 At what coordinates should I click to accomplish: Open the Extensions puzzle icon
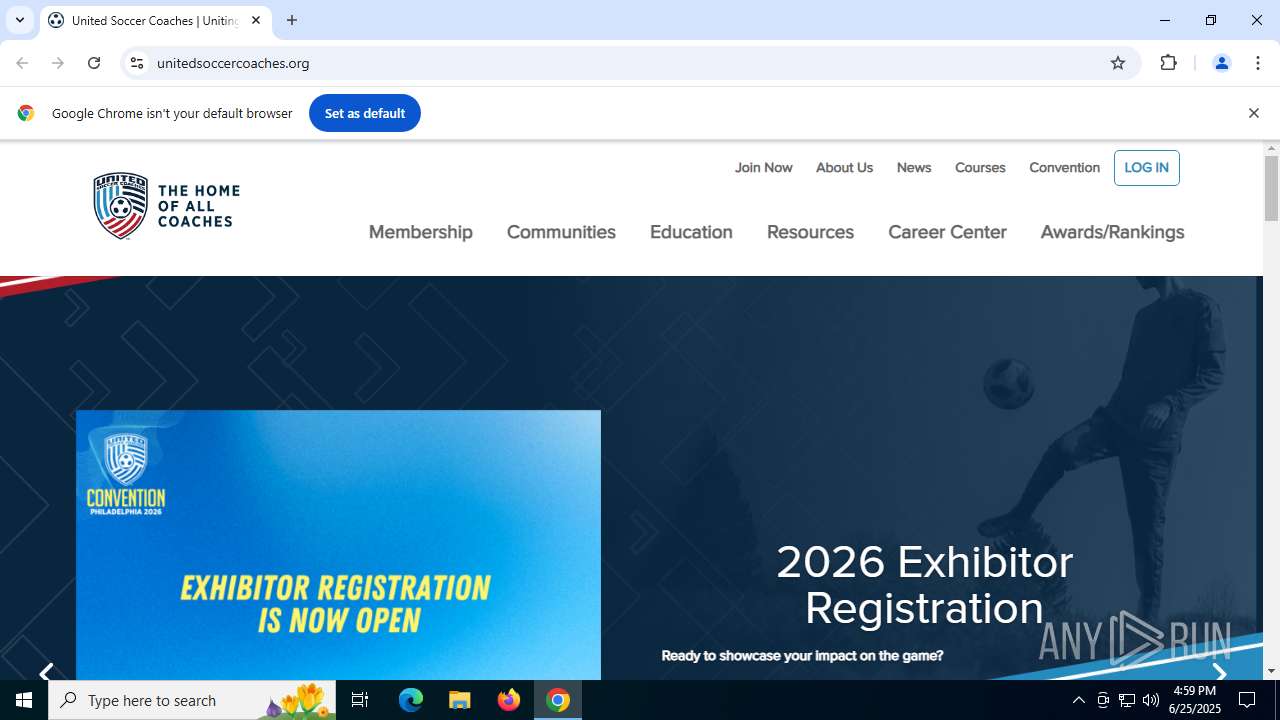[1168, 63]
